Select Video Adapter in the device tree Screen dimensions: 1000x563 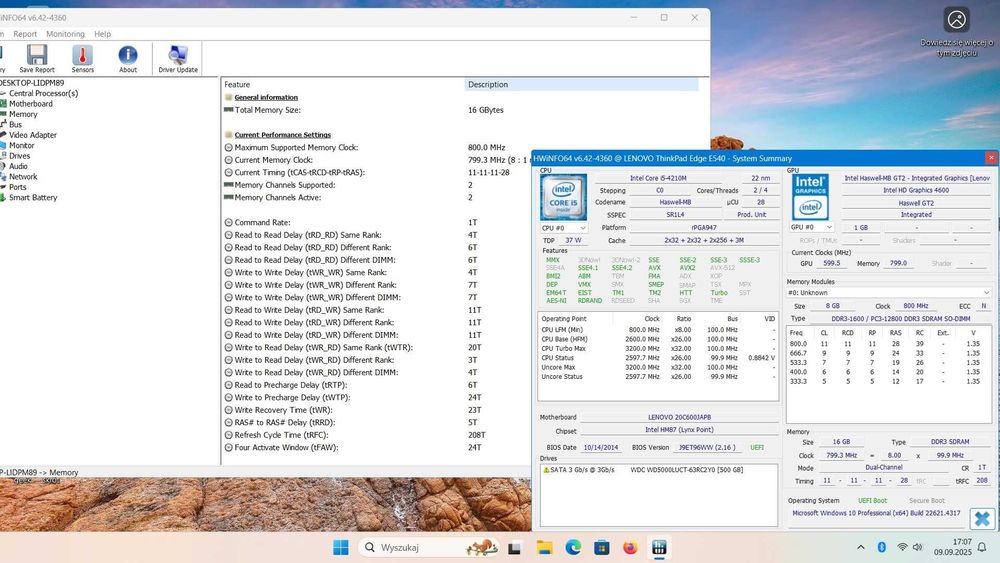pos(33,135)
